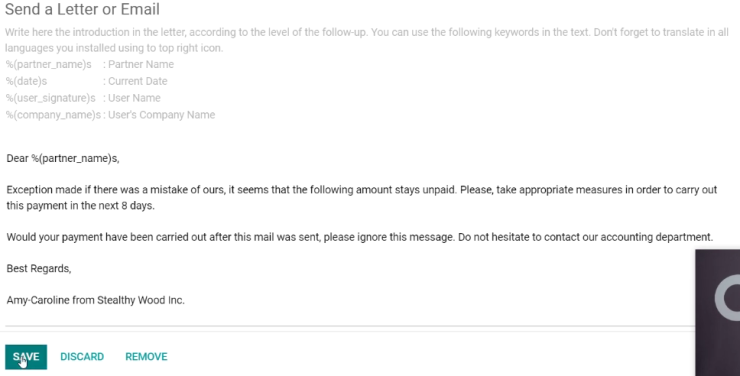Image resolution: width=740 pixels, height=376 pixels.
Task: Select the REMOVE button
Action: (146, 357)
